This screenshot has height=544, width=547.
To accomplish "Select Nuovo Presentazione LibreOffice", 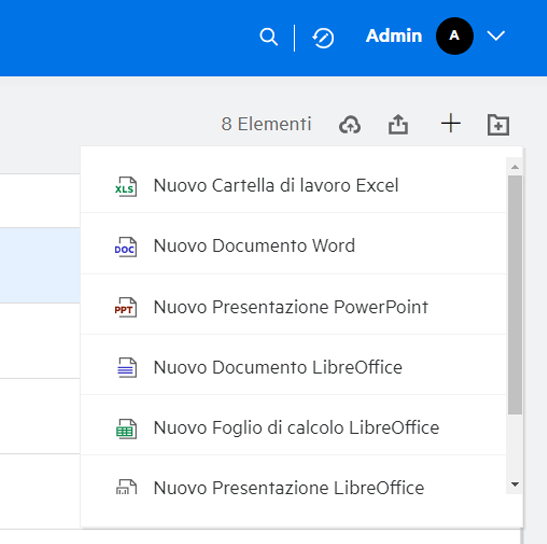I will tap(293, 488).
